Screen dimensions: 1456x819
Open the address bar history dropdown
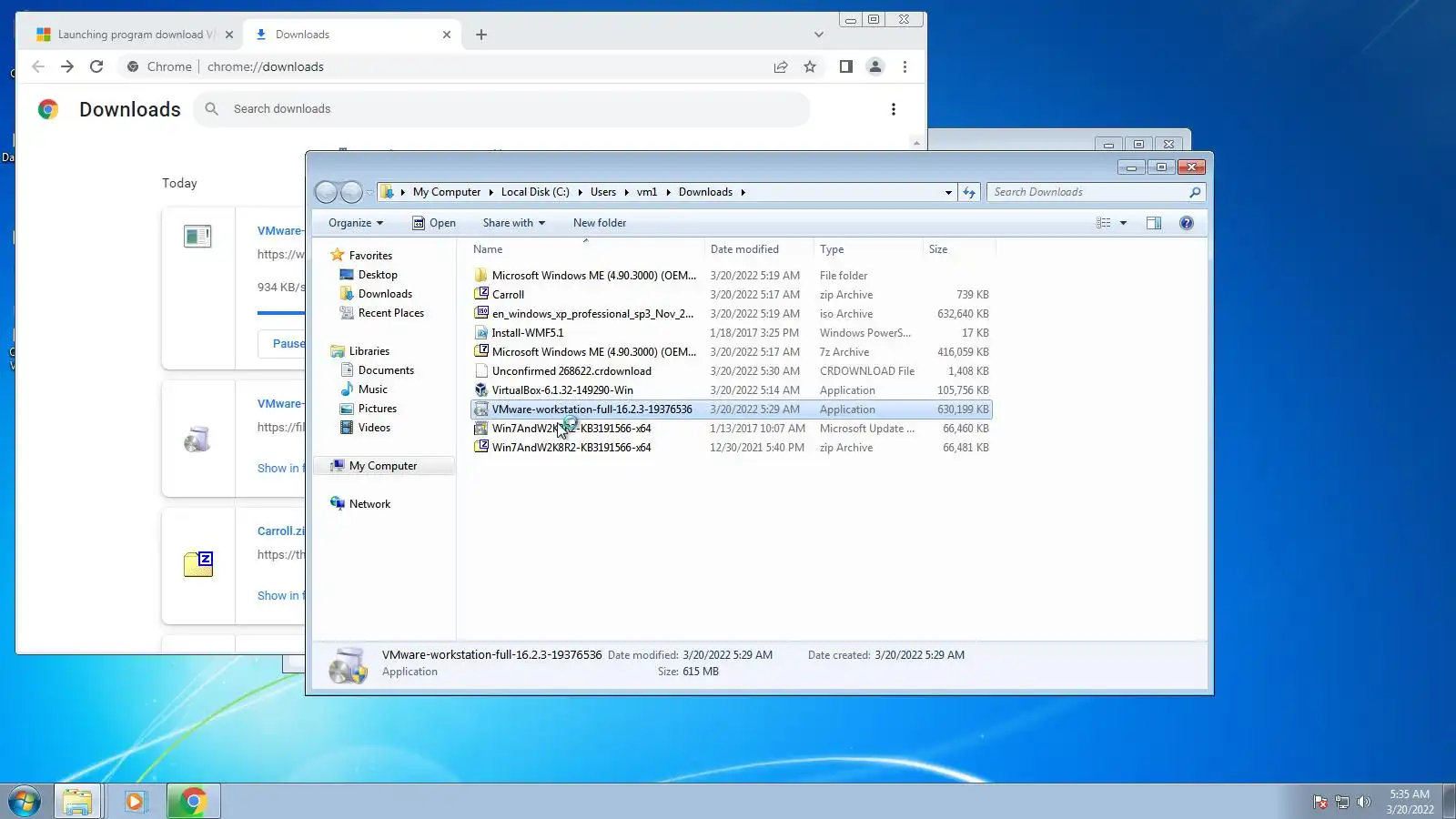tap(948, 192)
